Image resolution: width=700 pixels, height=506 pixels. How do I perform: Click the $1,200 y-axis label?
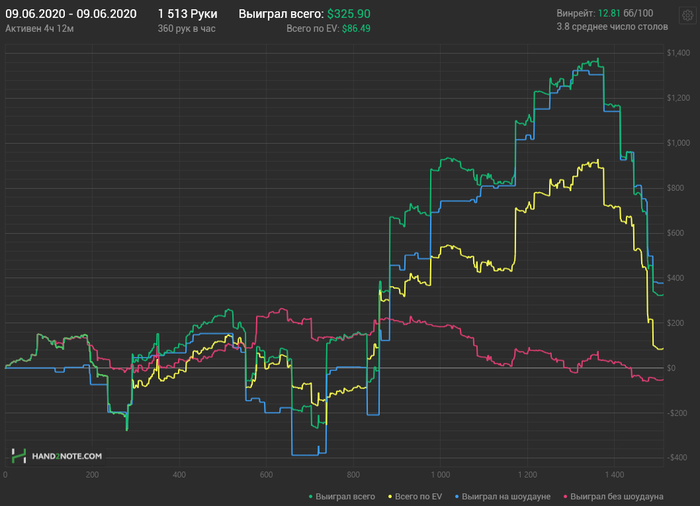678,98
